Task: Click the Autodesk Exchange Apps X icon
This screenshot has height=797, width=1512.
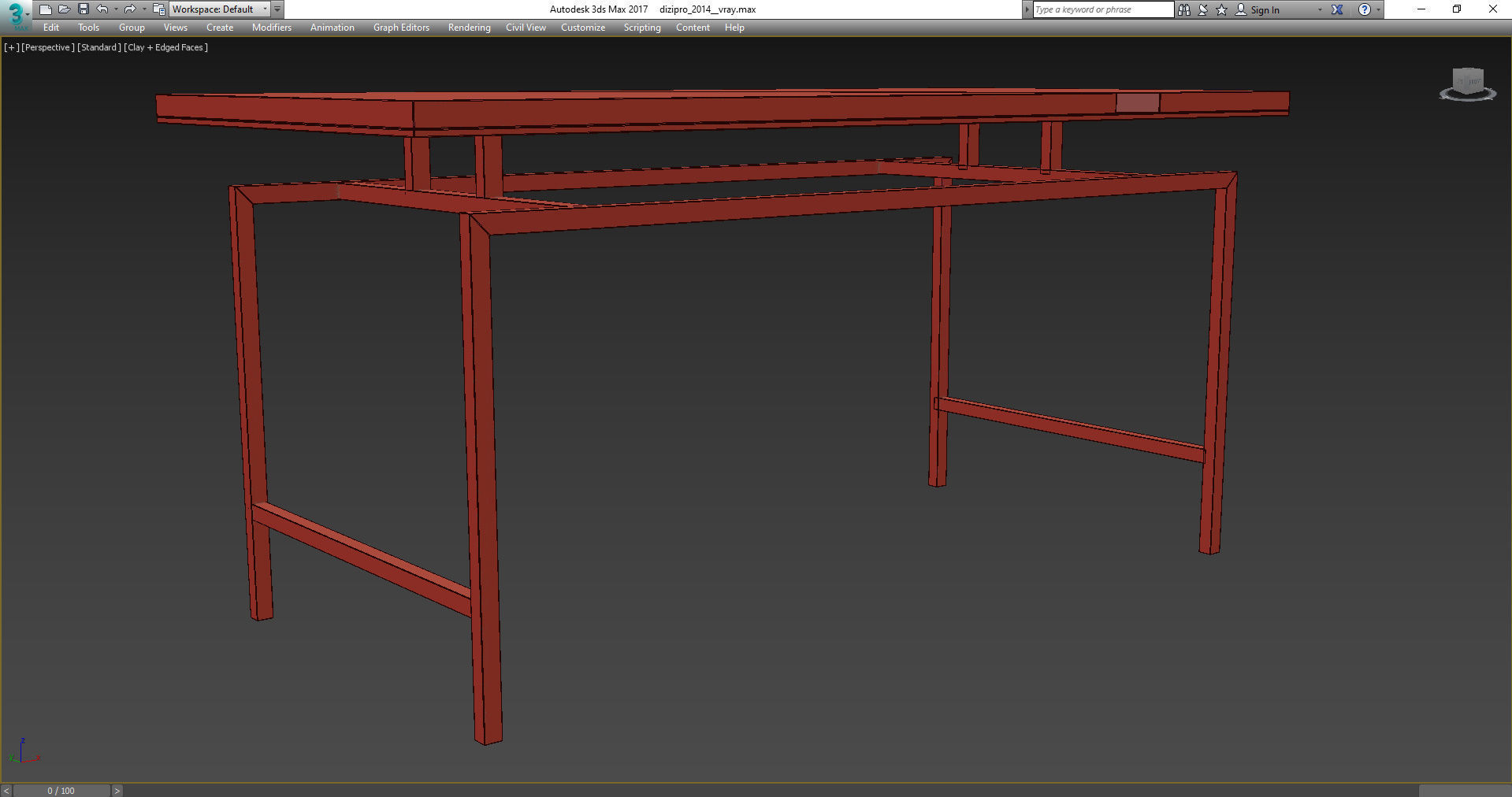Action: point(1337,9)
